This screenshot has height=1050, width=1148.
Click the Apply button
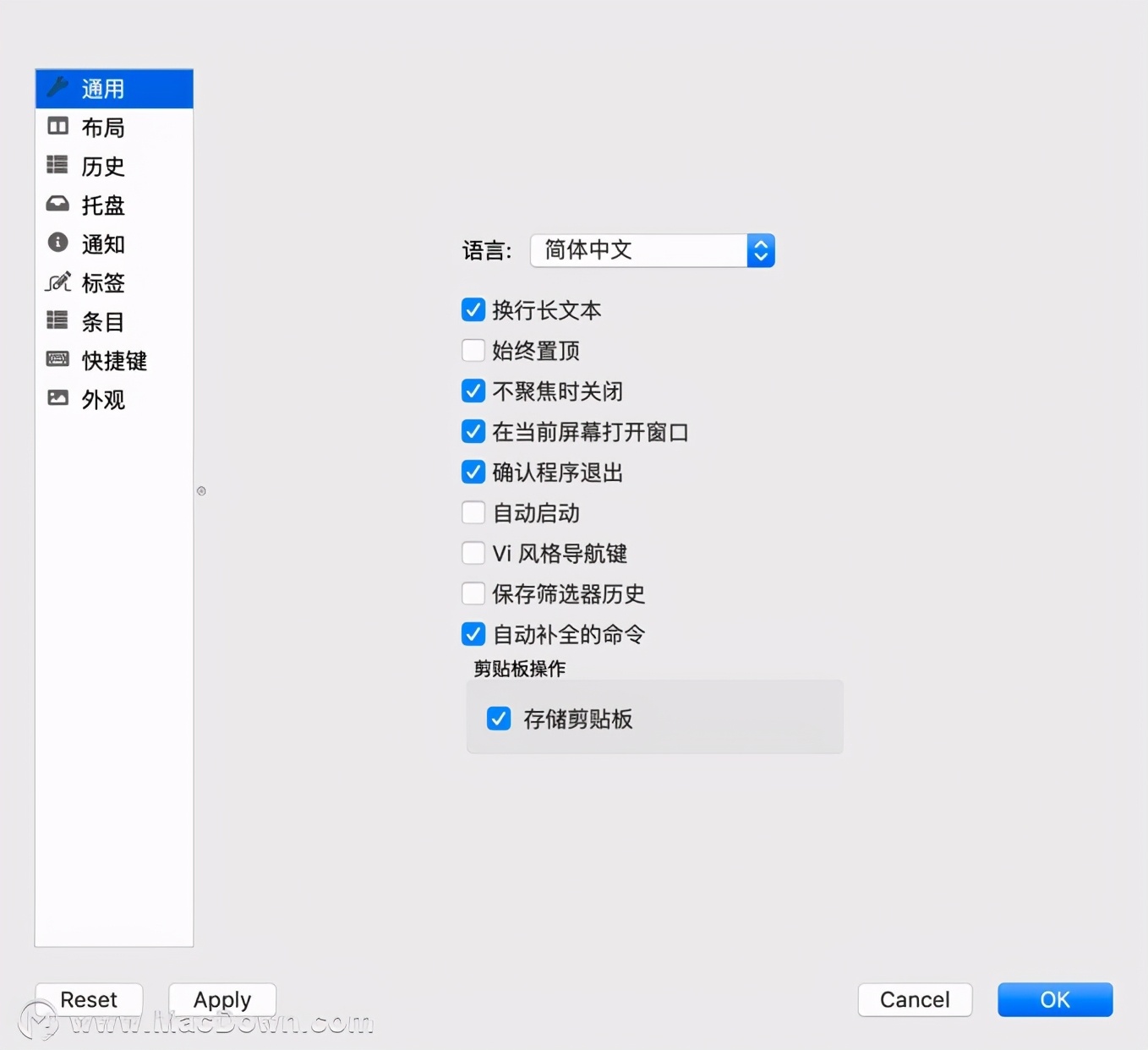[x=221, y=999]
